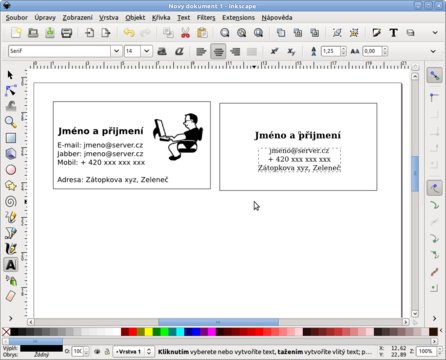
Task: Toggle snapping enable button
Action: tap(434, 75)
